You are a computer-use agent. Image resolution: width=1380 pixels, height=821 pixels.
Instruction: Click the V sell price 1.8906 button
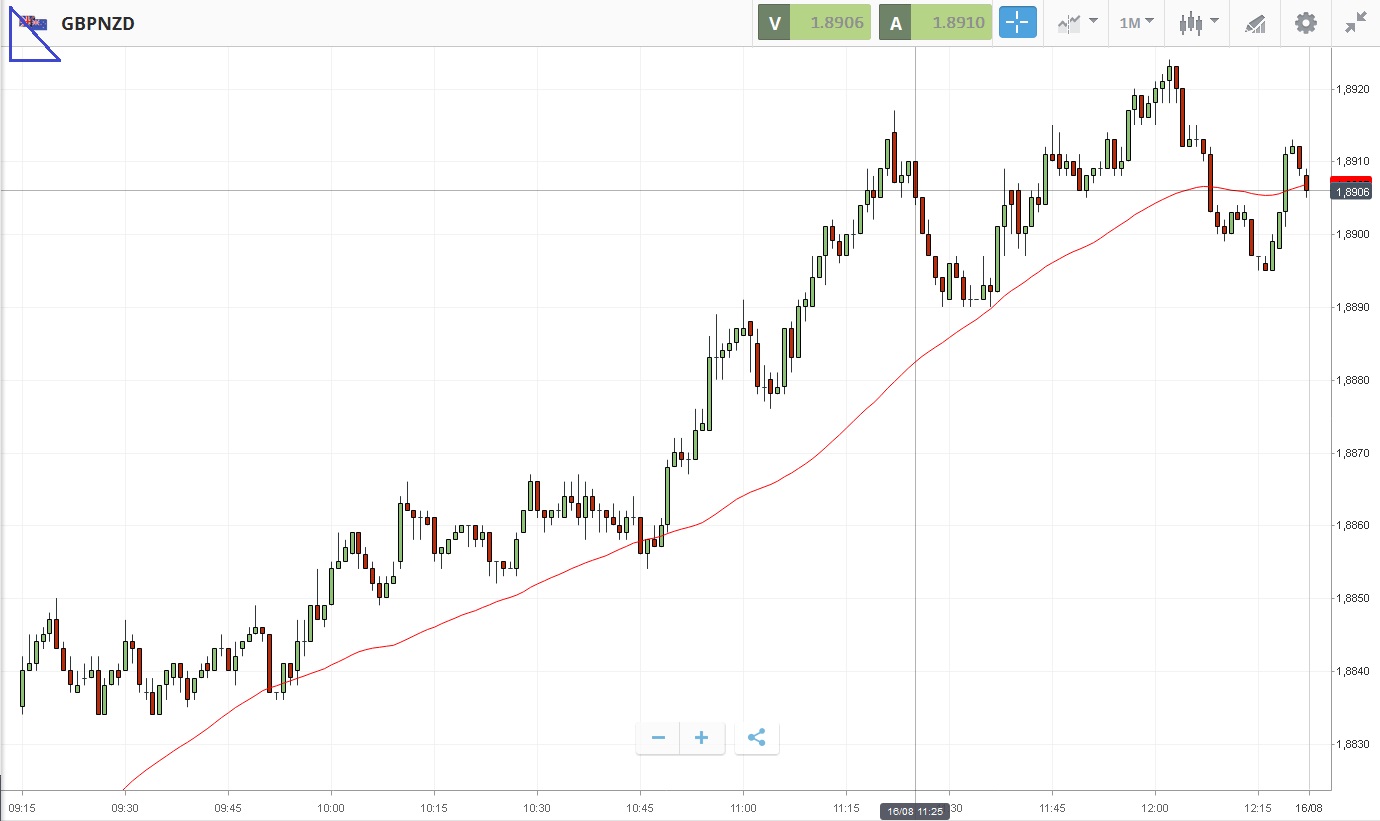point(814,23)
